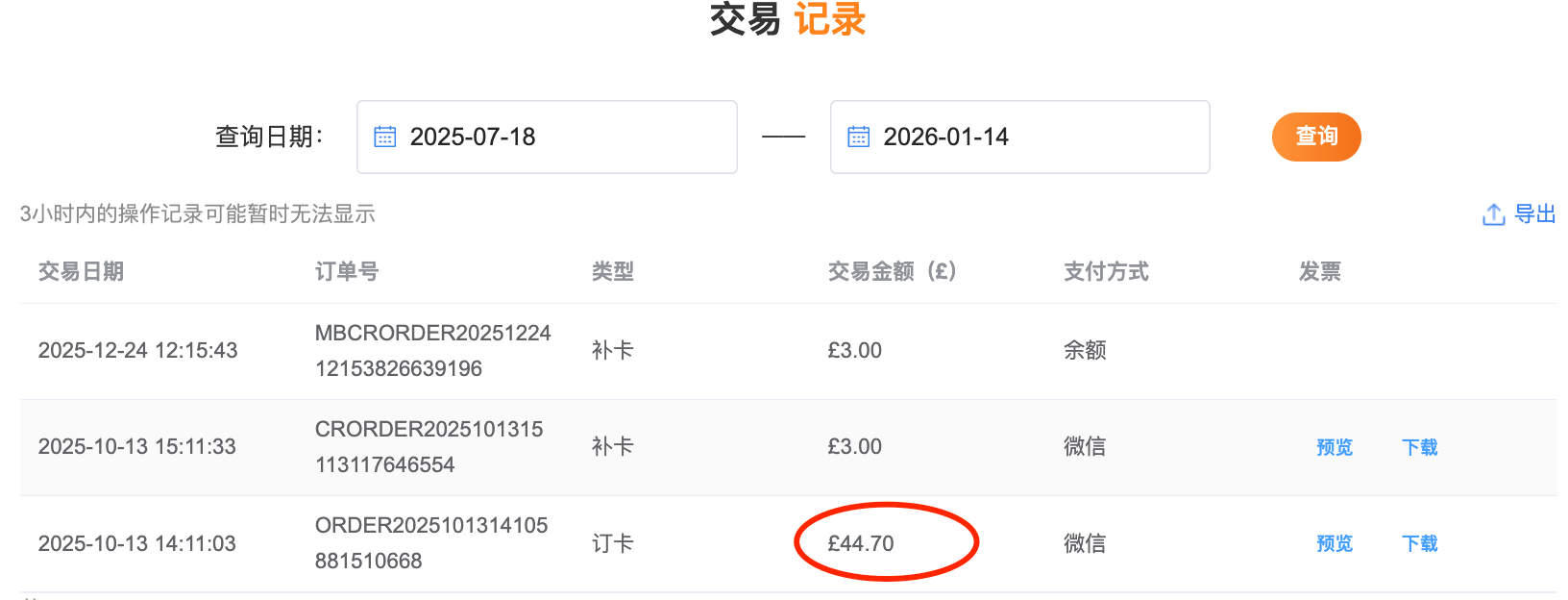Click 下载 for the 15:11:33 补卡 order
1568x600 pixels.
(1419, 447)
